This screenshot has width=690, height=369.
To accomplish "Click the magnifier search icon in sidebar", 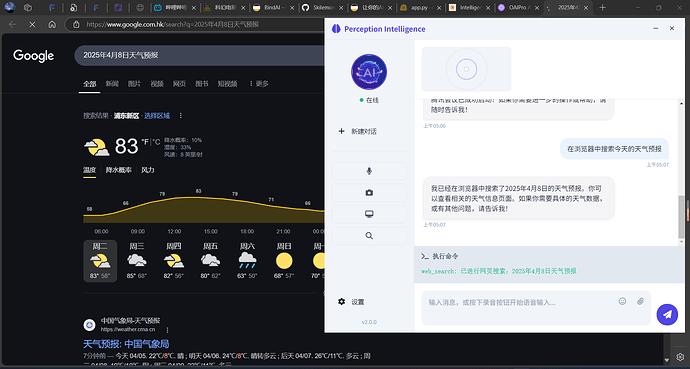I will pyautogui.click(x=369, y=236).
